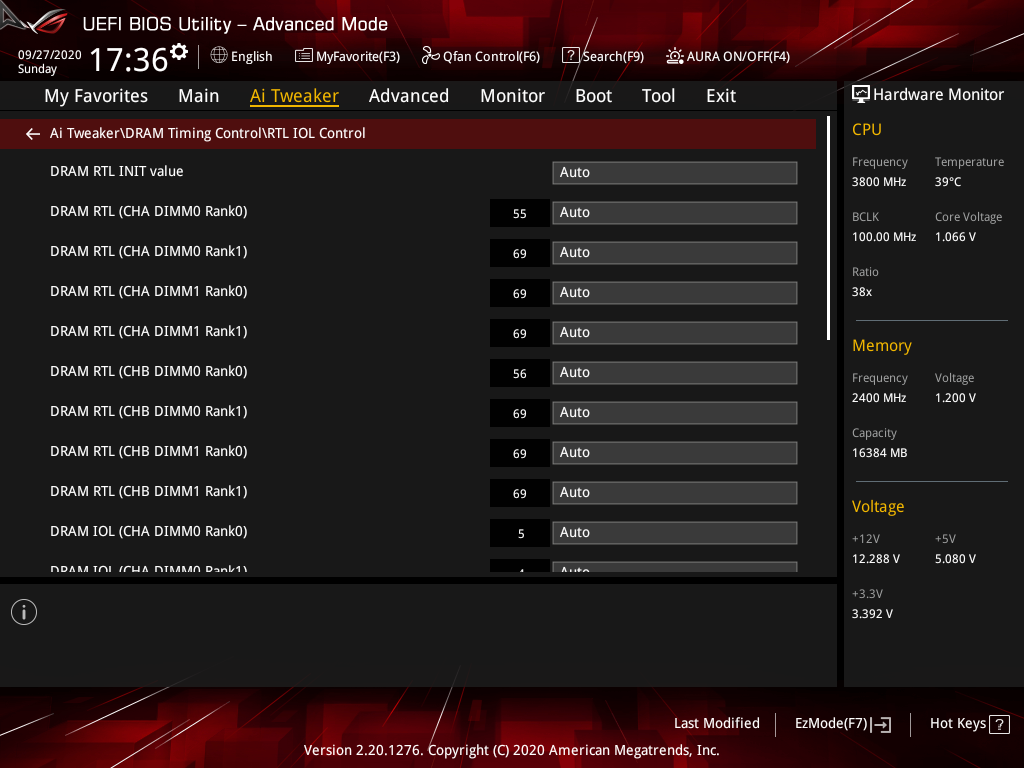The height and width of the screenshot is (768, 1024).
Task: Select DRAM RTL (CHB DIMM0 Rank0) label
Action: tap(149, 371)
